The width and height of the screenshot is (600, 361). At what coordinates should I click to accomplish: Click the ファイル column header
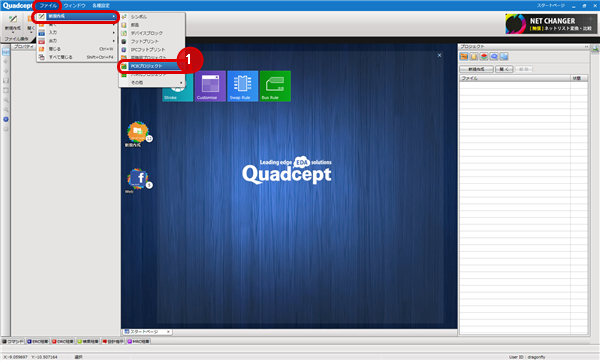pyautogui.click(x=515, y=78)
